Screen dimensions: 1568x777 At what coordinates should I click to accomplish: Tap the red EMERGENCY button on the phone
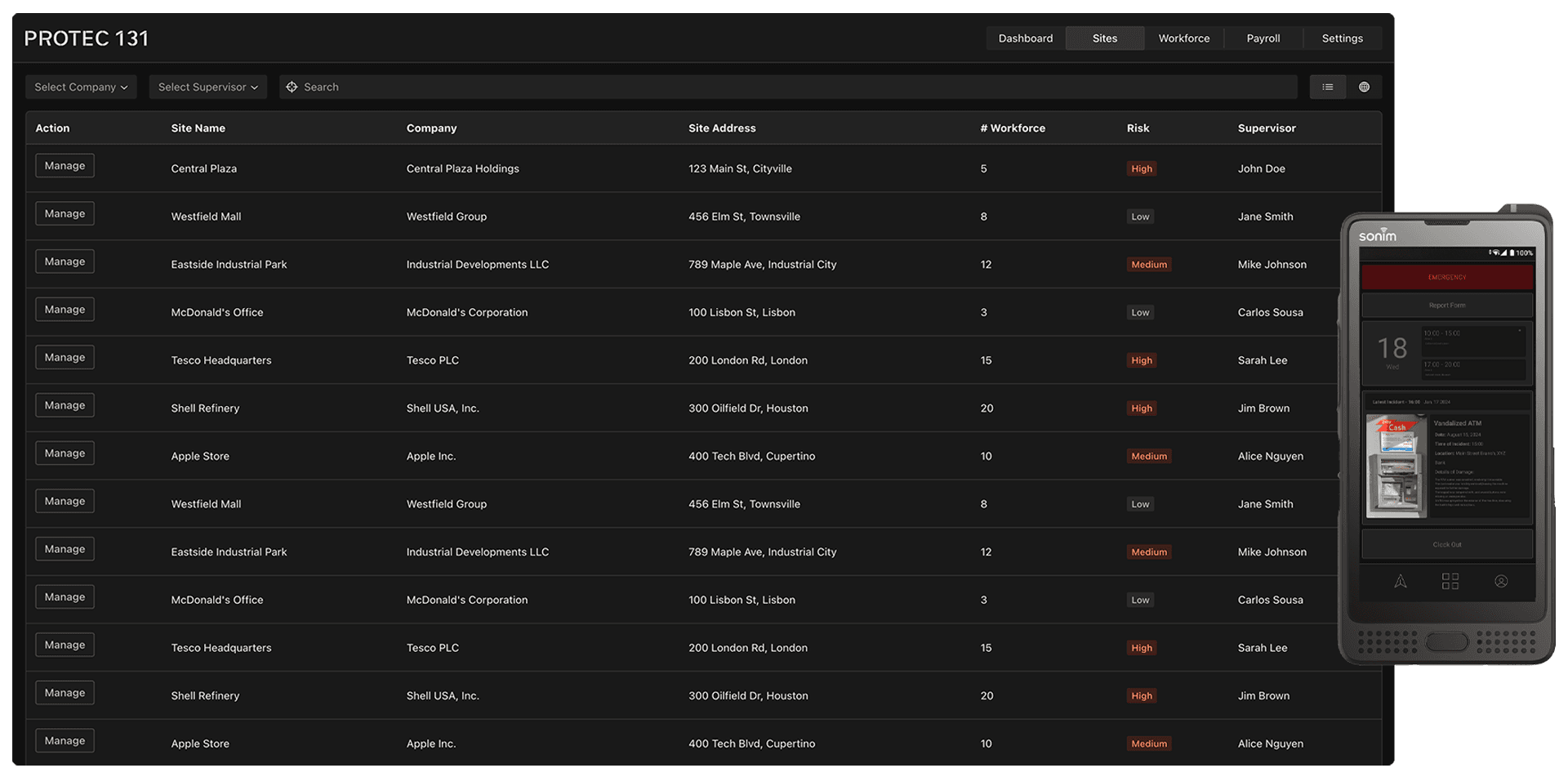[x=1447, y=277]
